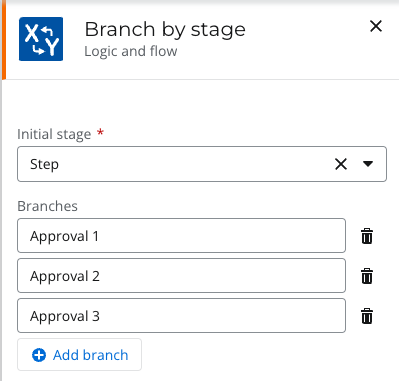Edit the Approval 1 branch name field
399x381 pixels.
point(181,236)
